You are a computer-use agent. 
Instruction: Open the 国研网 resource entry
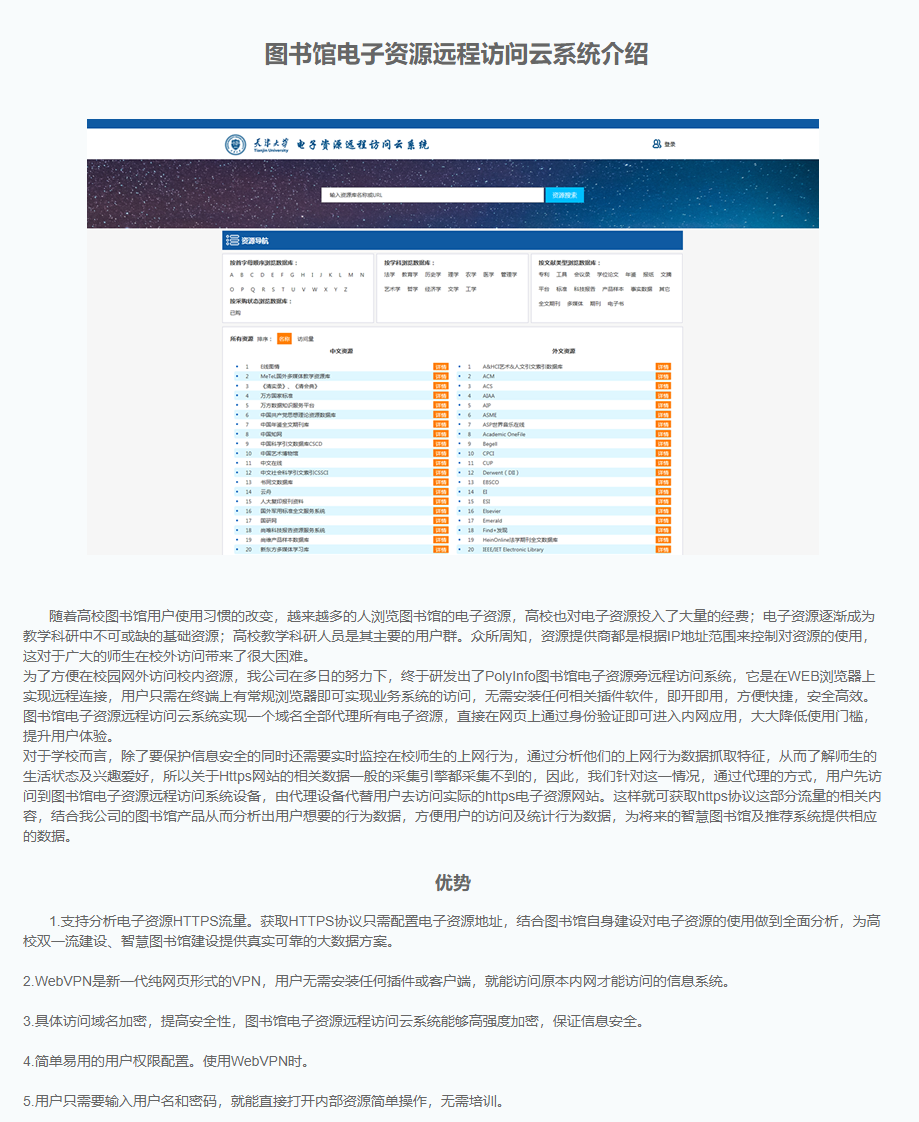click(x=268, y=521)
